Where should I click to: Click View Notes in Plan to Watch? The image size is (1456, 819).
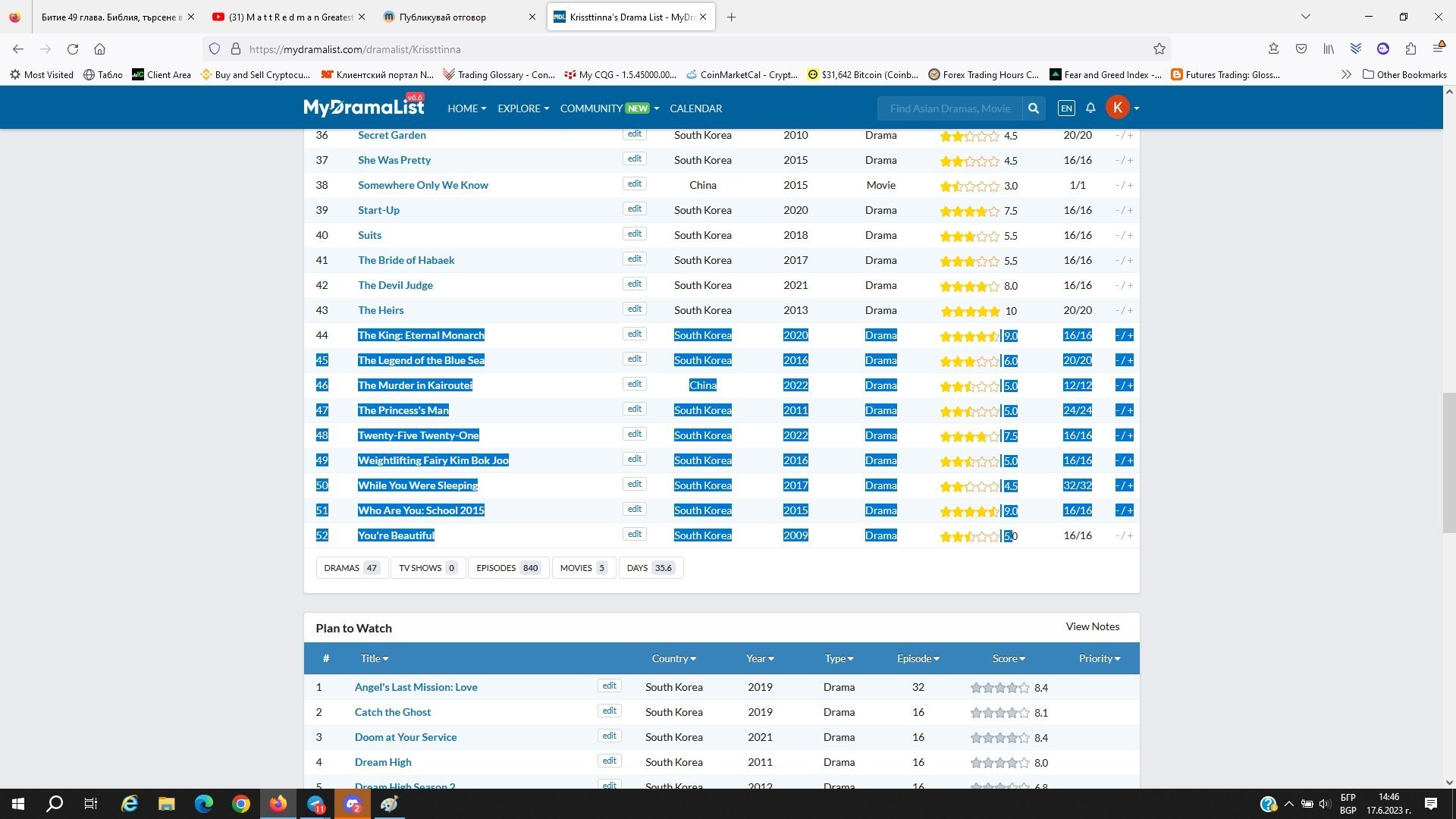tap(1092, 626)
